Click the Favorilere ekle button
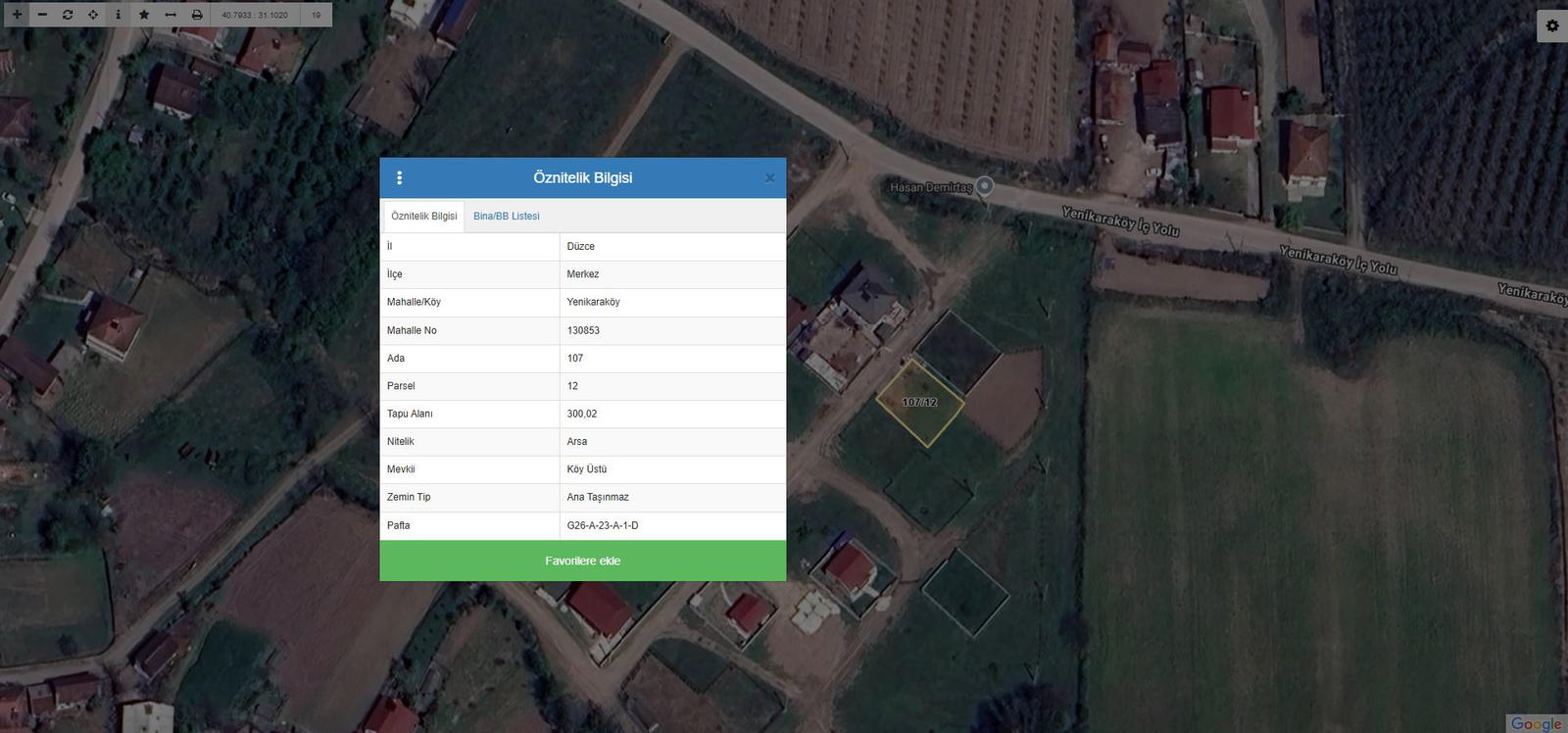The height and width of the screenshot is (733, 1568). point(582,561)
